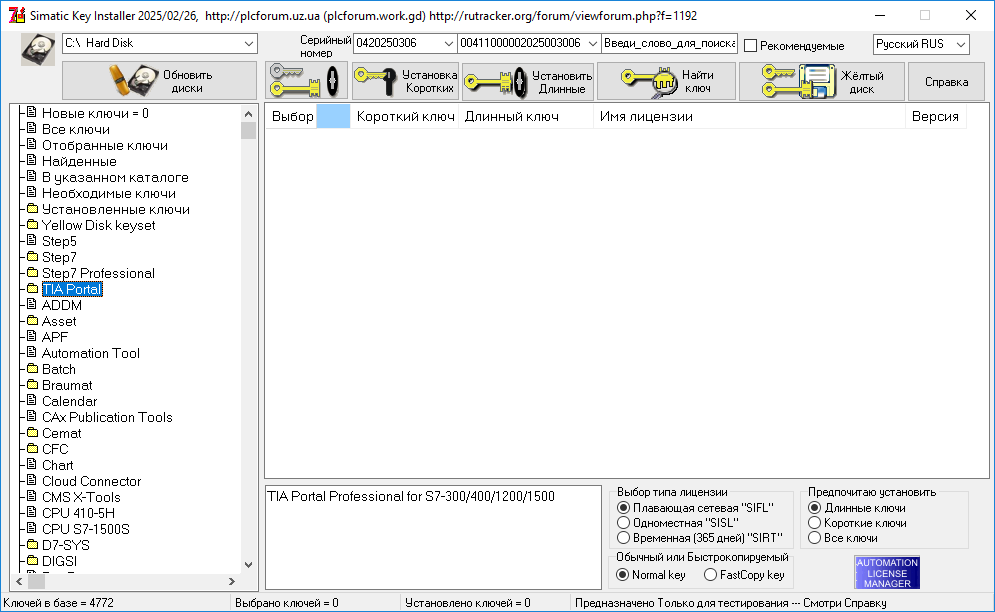The height and width of the screenshot is (612, 995).
Task: Click the document icon beside Найденные
Action: point(32,161)
